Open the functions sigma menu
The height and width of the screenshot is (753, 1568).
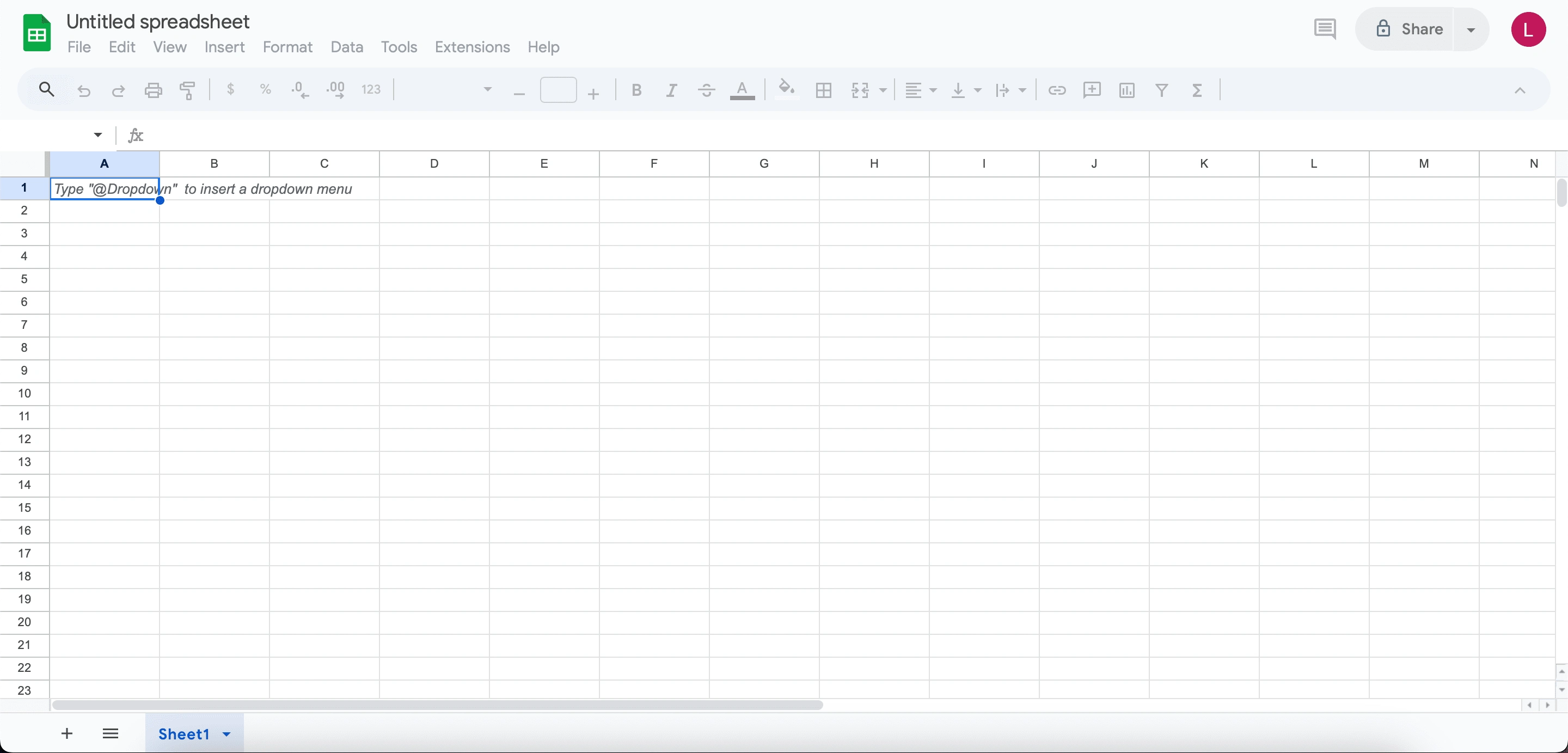[1197, 90]
